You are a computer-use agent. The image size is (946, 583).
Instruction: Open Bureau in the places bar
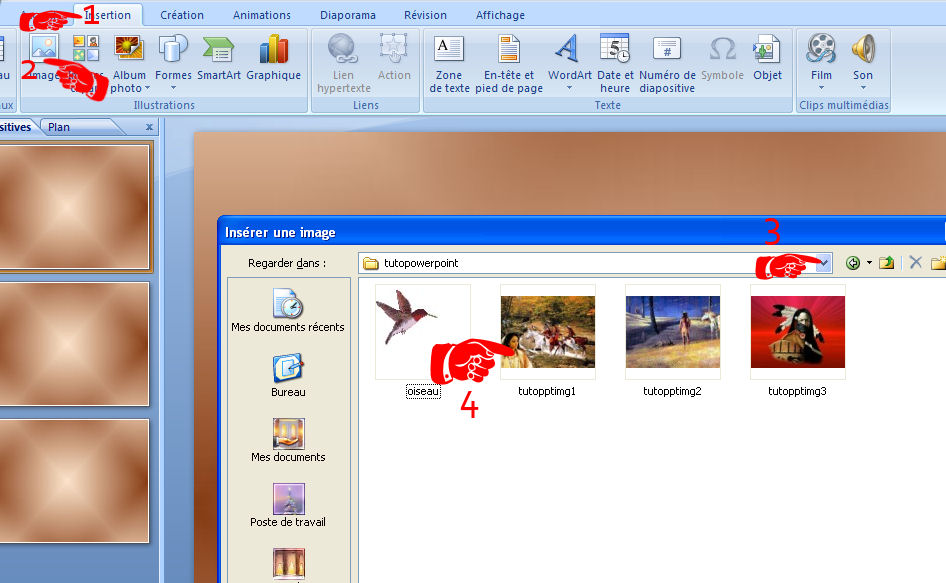[x=288, y=376]
